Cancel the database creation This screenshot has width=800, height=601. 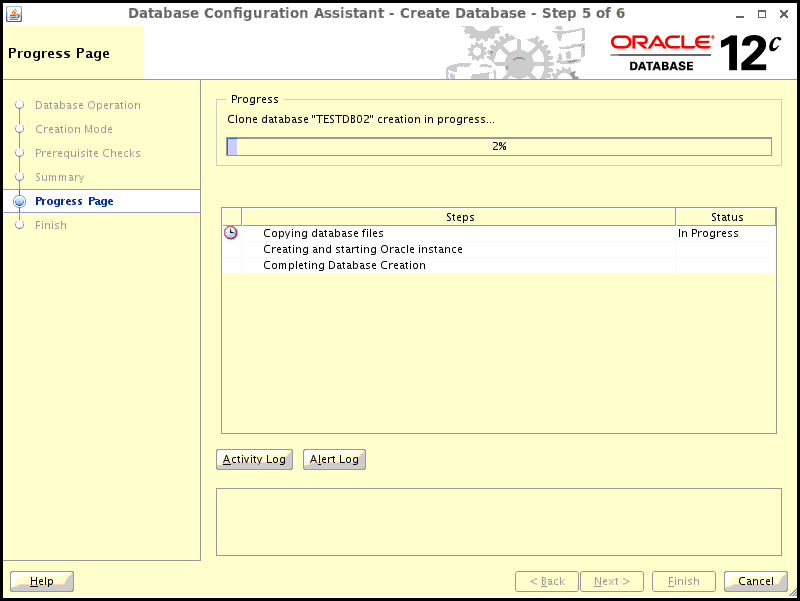pyautogui.click(x=756, y=581)
